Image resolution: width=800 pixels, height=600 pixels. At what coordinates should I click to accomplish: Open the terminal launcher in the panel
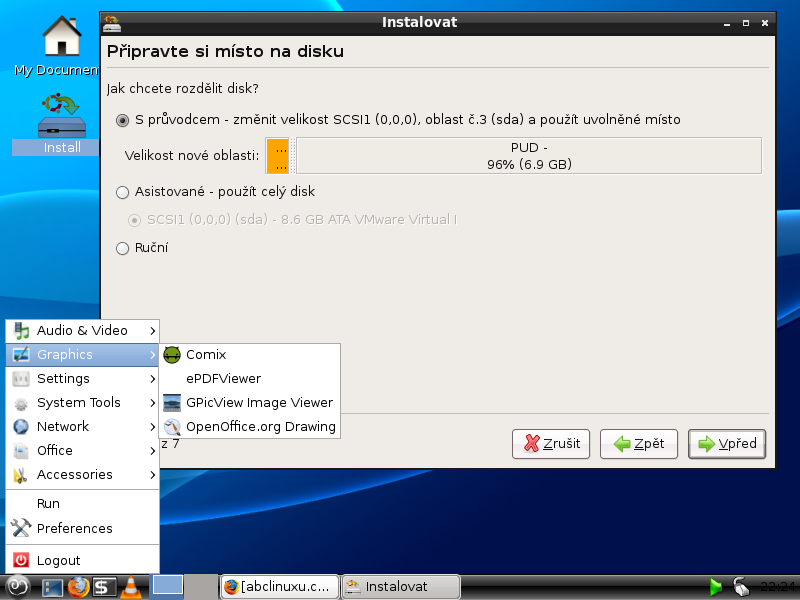tap(104, 587)
